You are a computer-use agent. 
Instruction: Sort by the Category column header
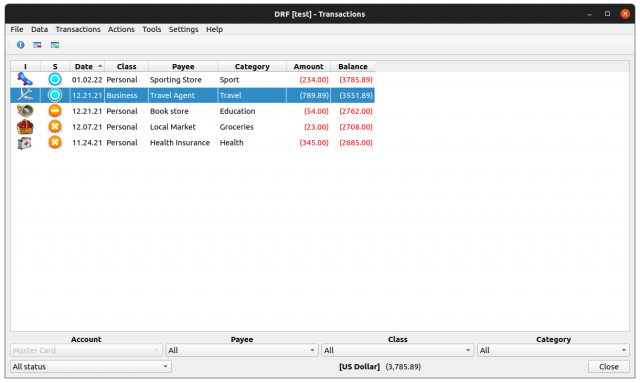coord(252,67)
